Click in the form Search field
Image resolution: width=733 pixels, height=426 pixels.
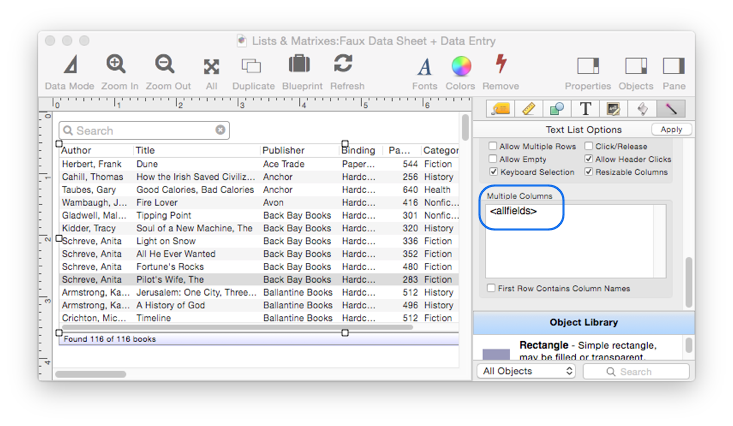(x=144, y=130)
